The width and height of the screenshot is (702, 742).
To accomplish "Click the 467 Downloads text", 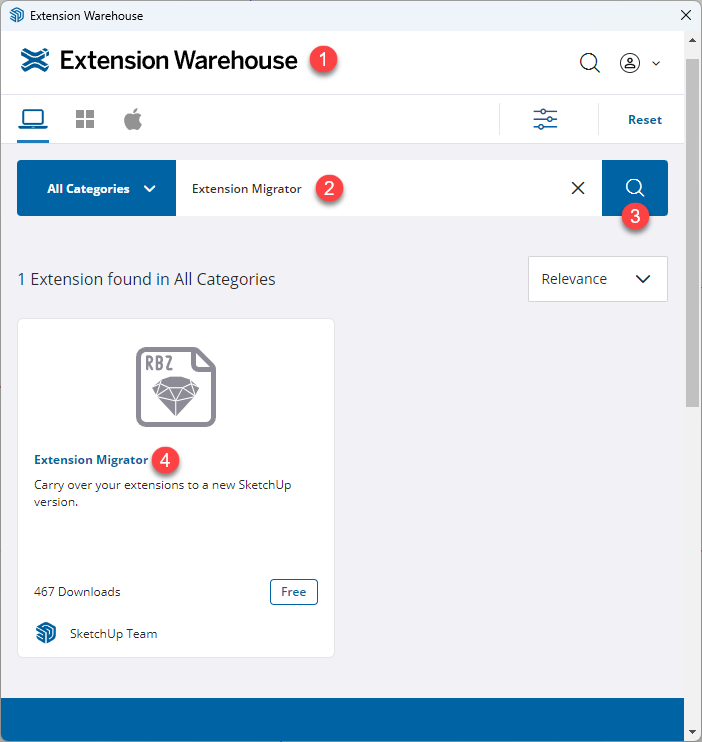I will [x=77, y=592].
